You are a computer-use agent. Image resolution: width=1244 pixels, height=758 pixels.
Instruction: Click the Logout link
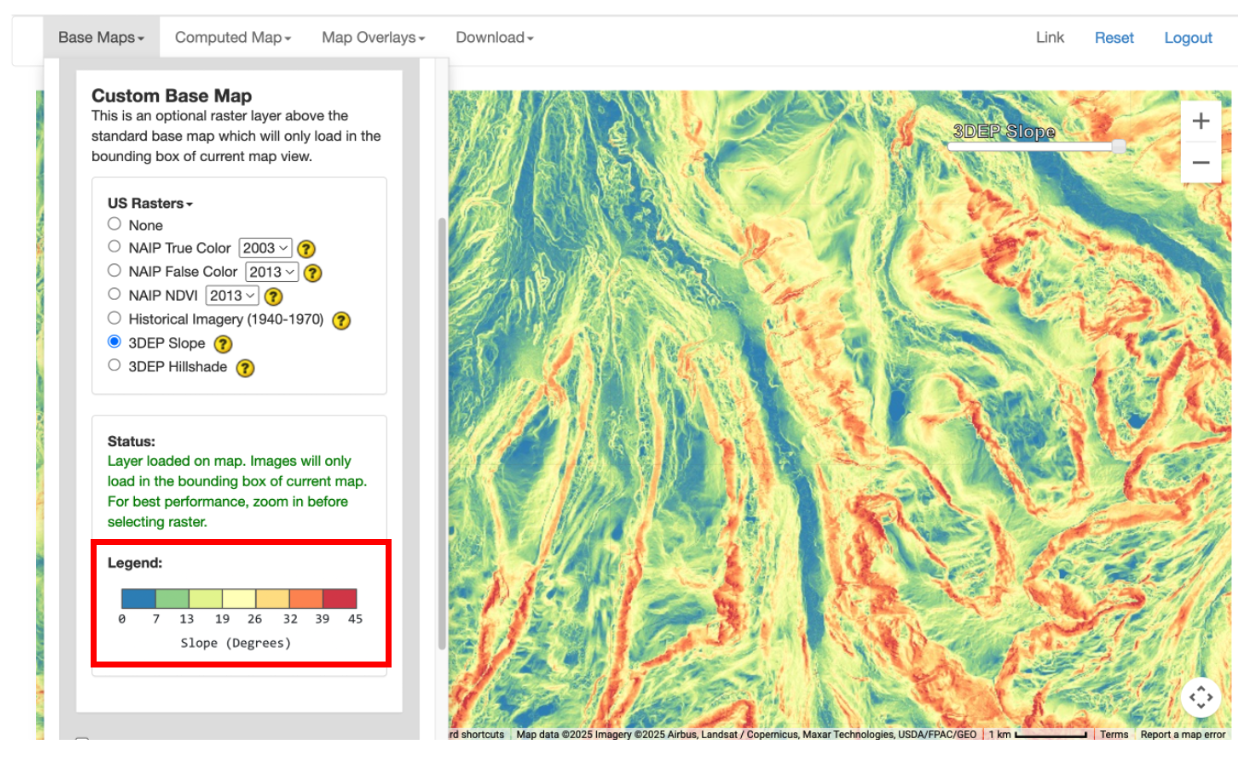[x=1188, y=38]
